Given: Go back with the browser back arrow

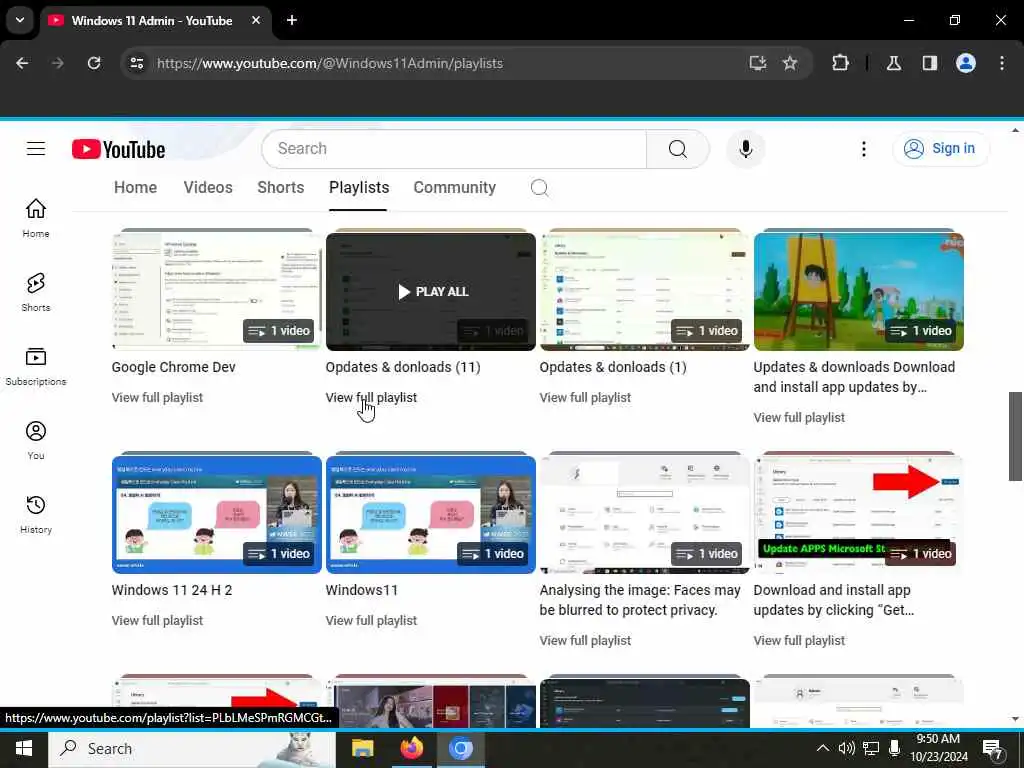Looking at the screenshot, I should (x=22, y=63).
